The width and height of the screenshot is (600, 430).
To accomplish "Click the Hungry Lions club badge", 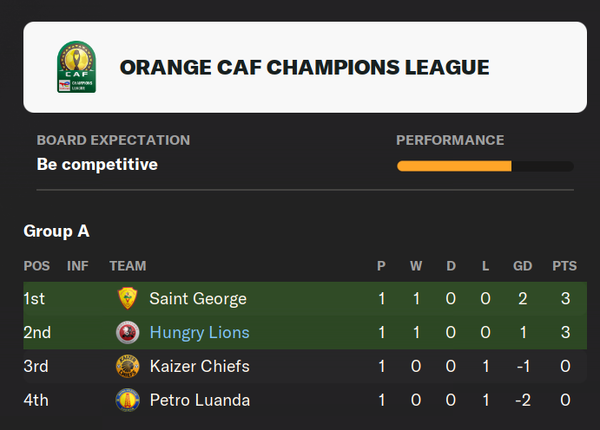I will coord(127,332).
